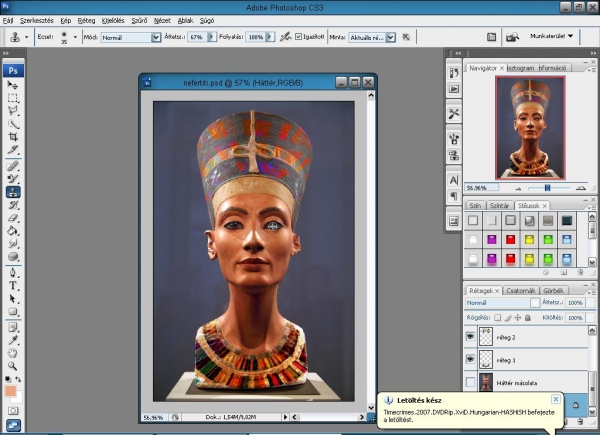
Task: Select the Eyedropper tool
Action: pos(13,340)
